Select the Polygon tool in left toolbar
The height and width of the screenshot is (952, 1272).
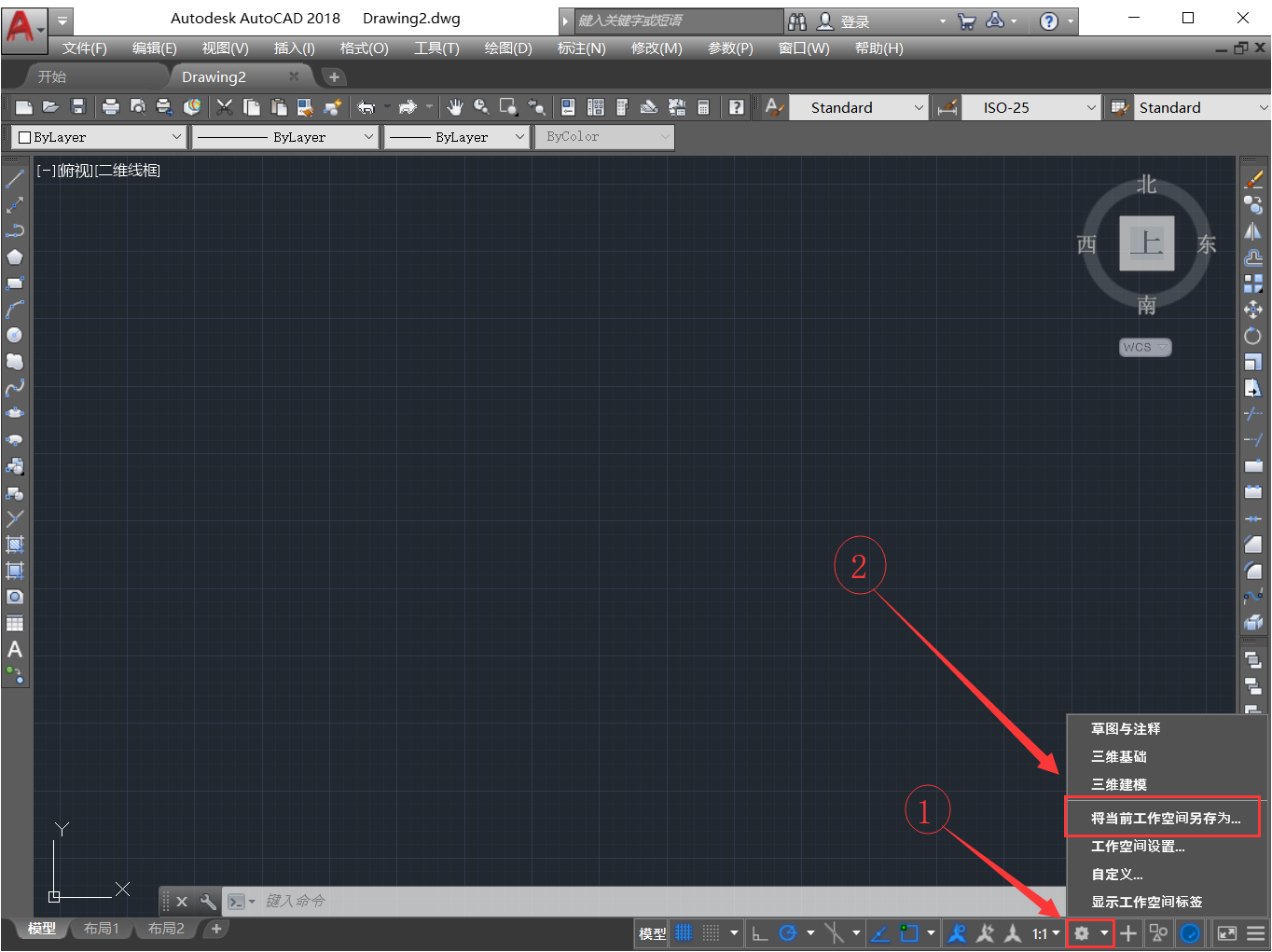(15, 257)
